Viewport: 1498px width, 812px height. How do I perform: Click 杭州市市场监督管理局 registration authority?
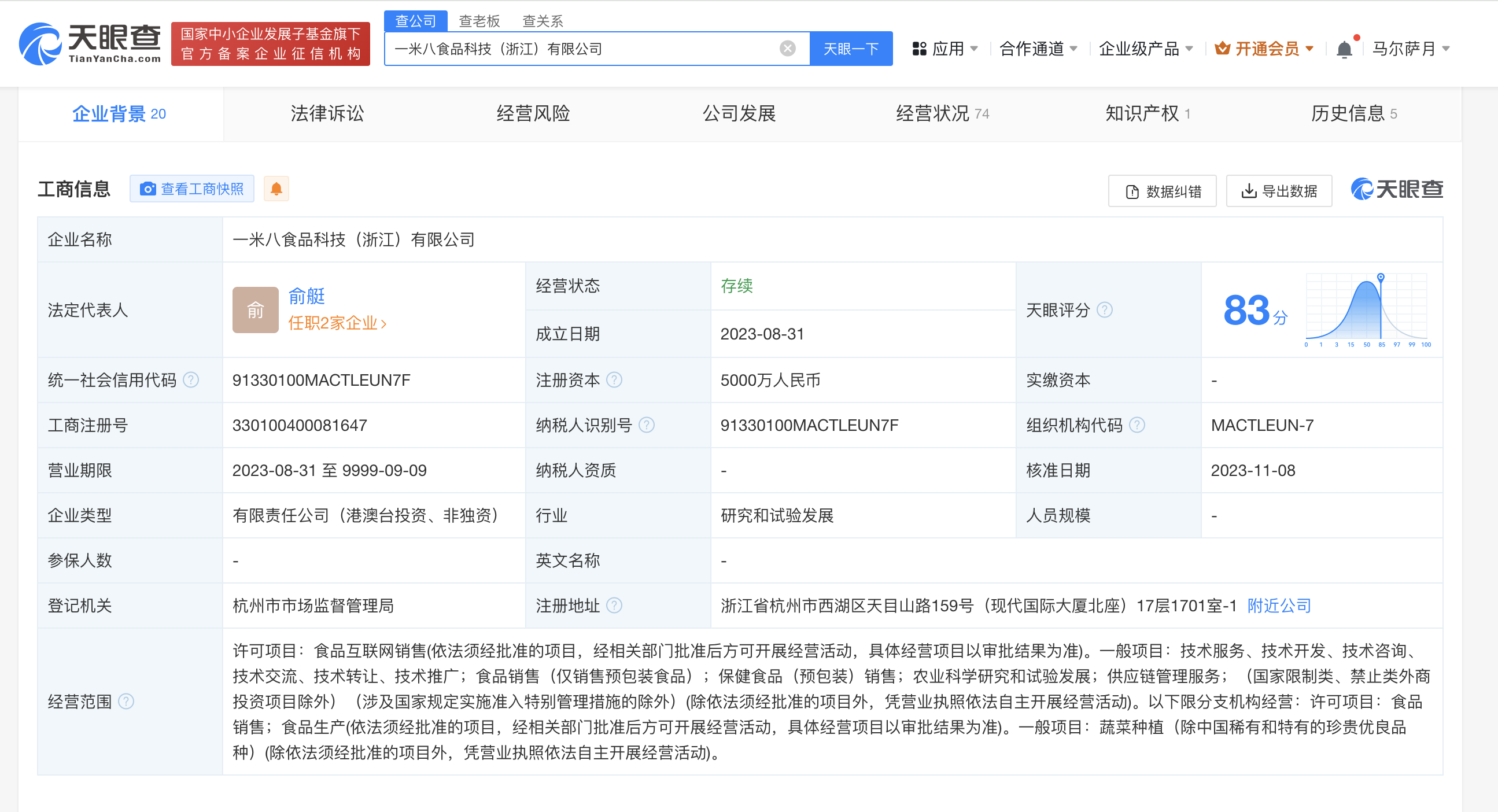click(x=313, y=606)
